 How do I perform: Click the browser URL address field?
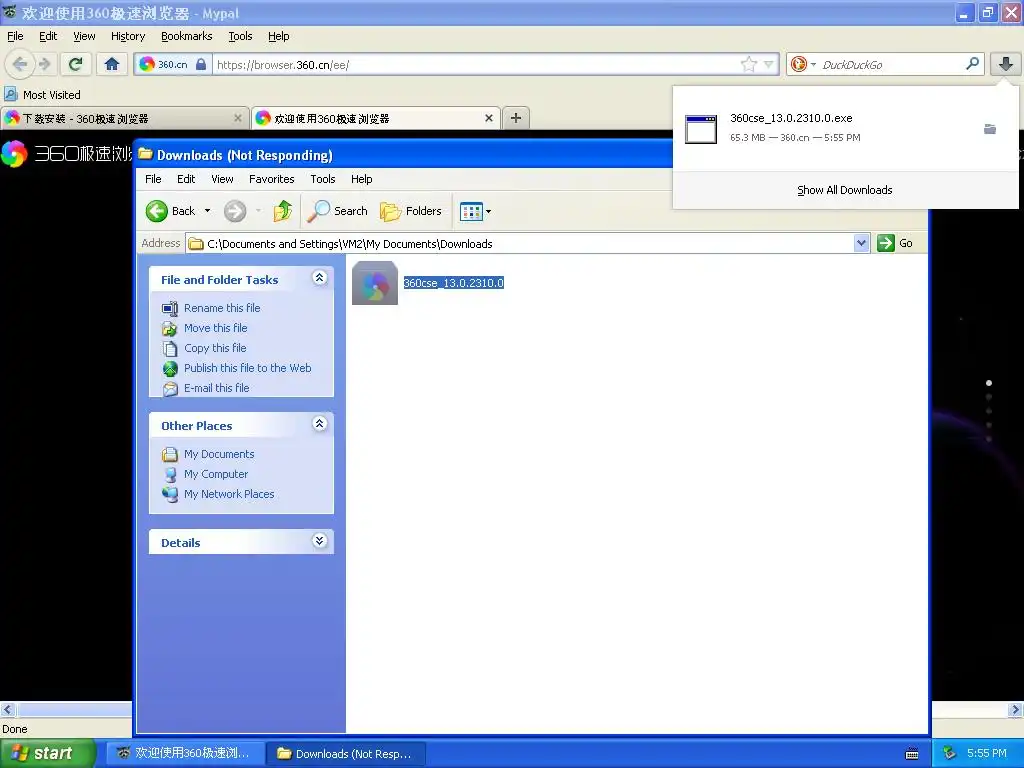coord(475,65)
